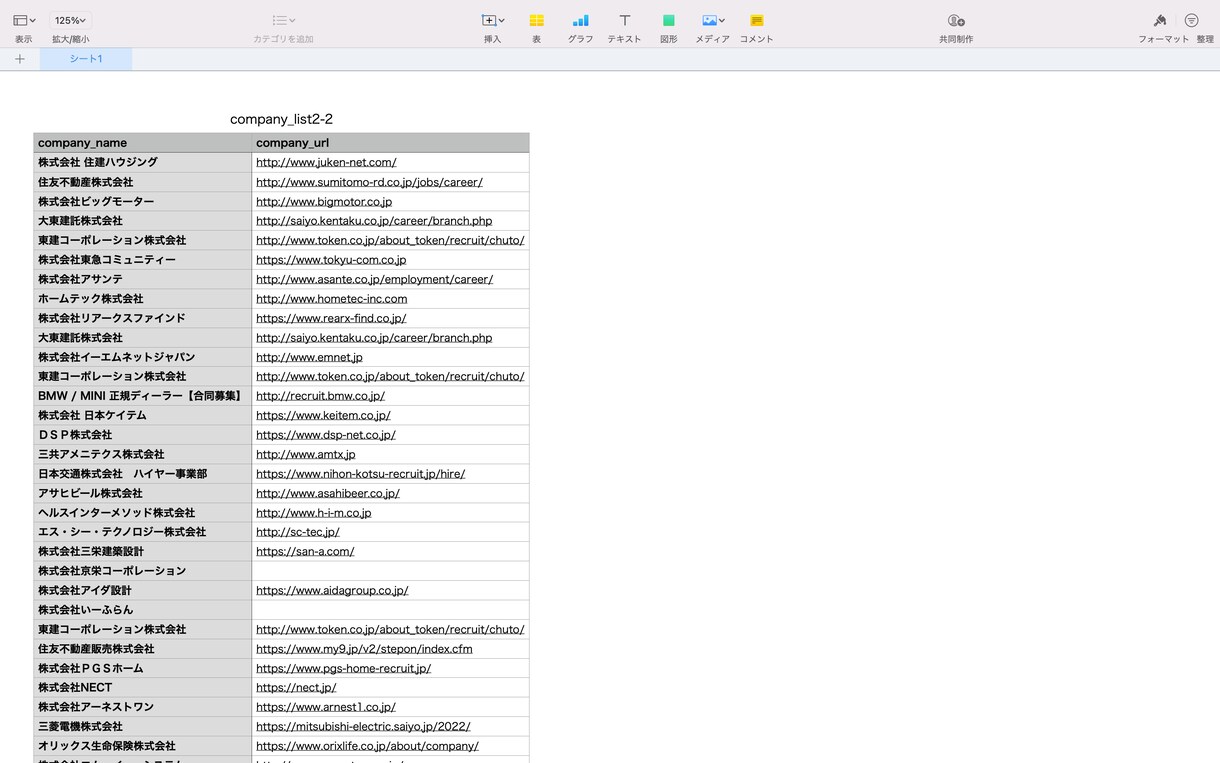1220x763 pixels.
Task: Select the company_url header cell
Action: (x=391, y=143)
